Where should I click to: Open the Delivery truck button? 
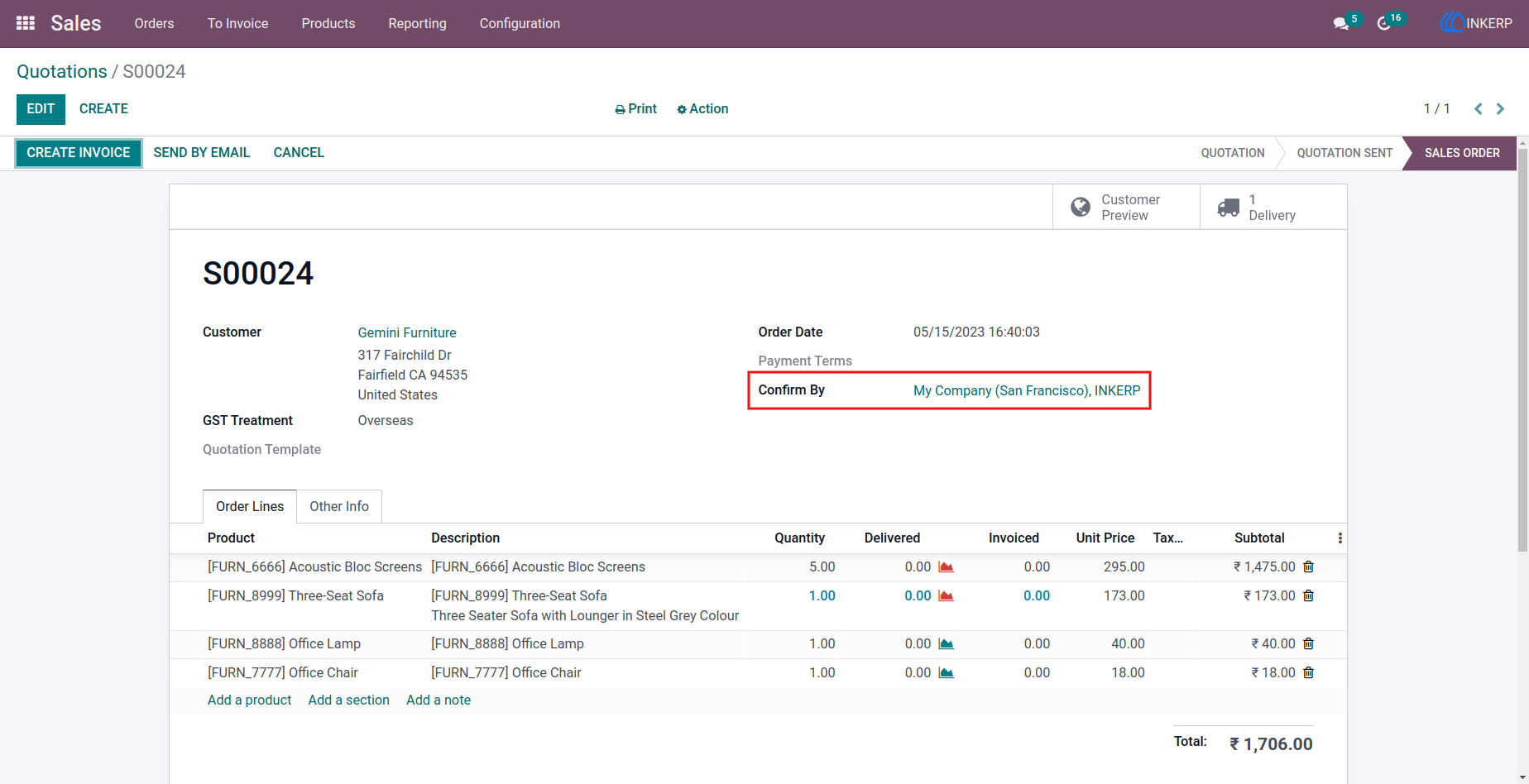click(1273, 207)
